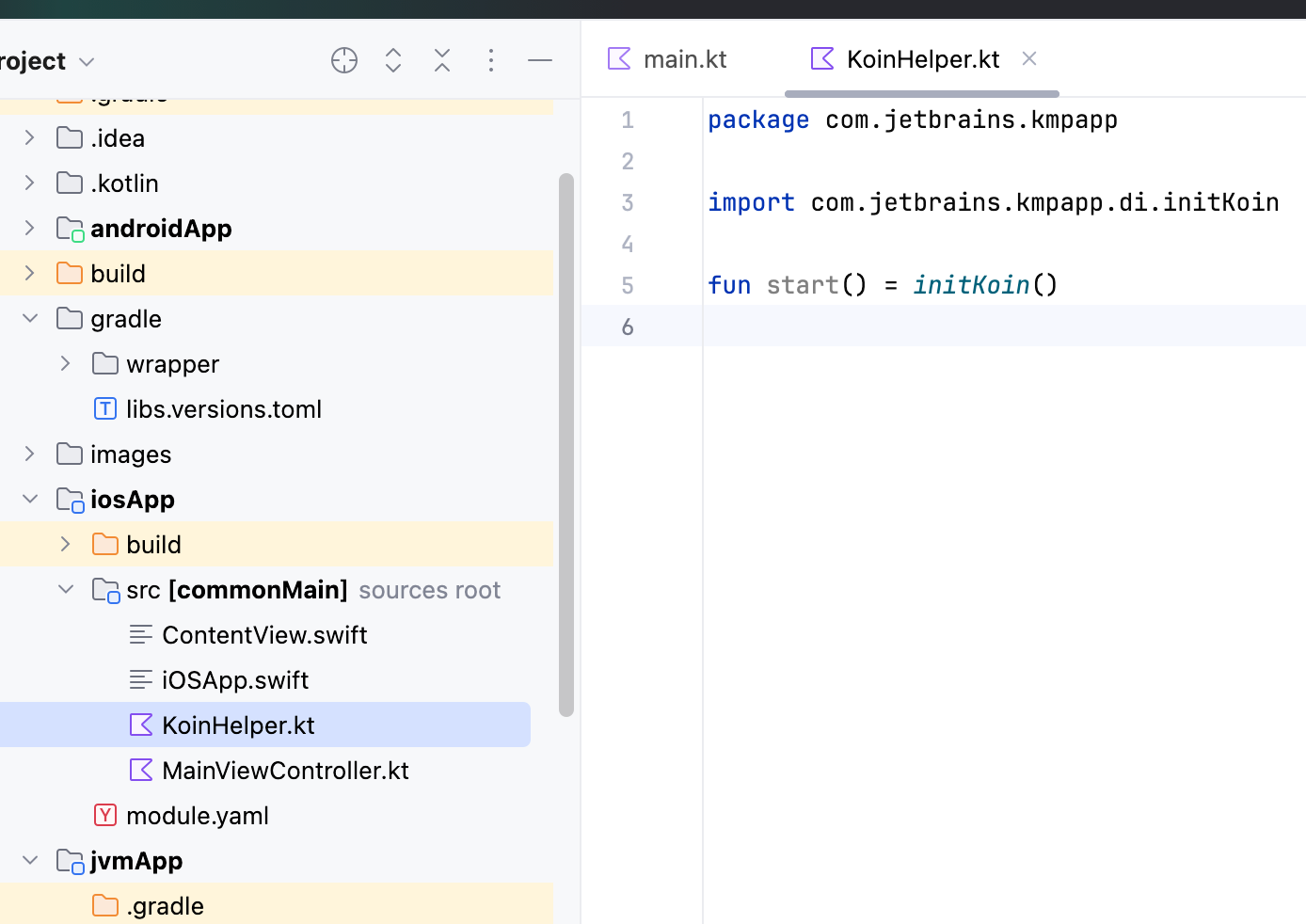The image size is (1306, 924).
Task: Click the orange iosApp build folder icon
Action: point(105,544)
